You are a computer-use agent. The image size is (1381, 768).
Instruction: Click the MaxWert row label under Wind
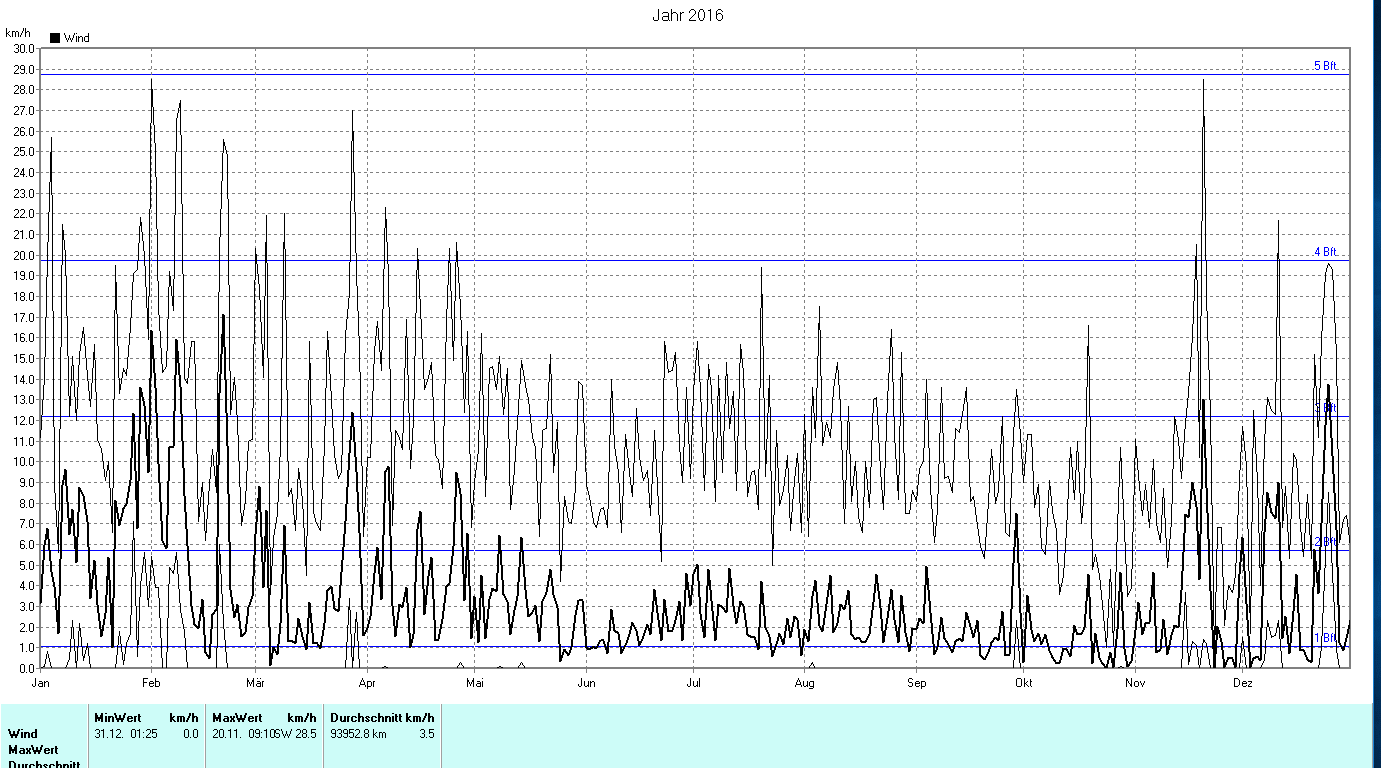point(33,750)
